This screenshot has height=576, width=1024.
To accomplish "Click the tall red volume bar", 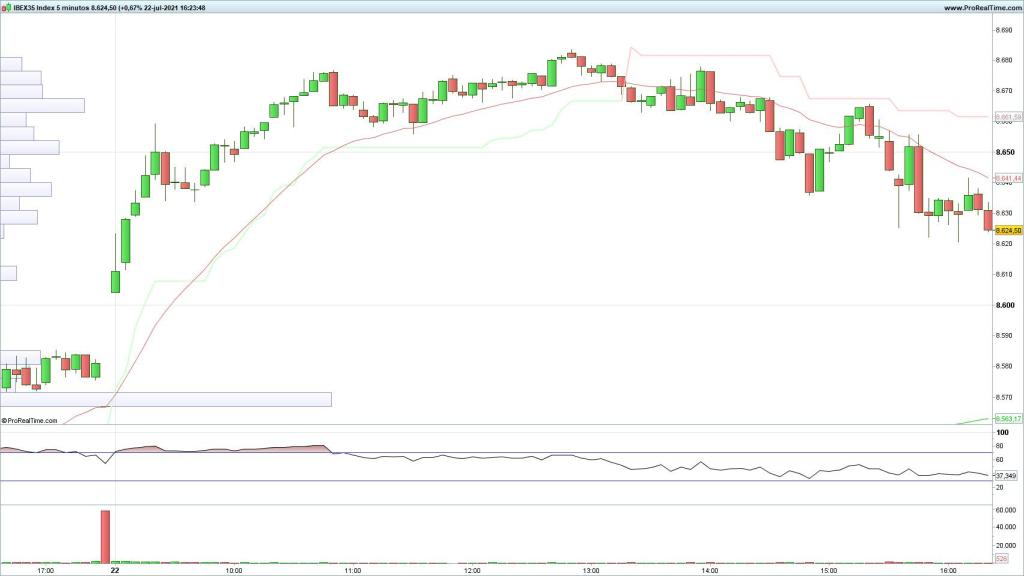I will point(105,536).
